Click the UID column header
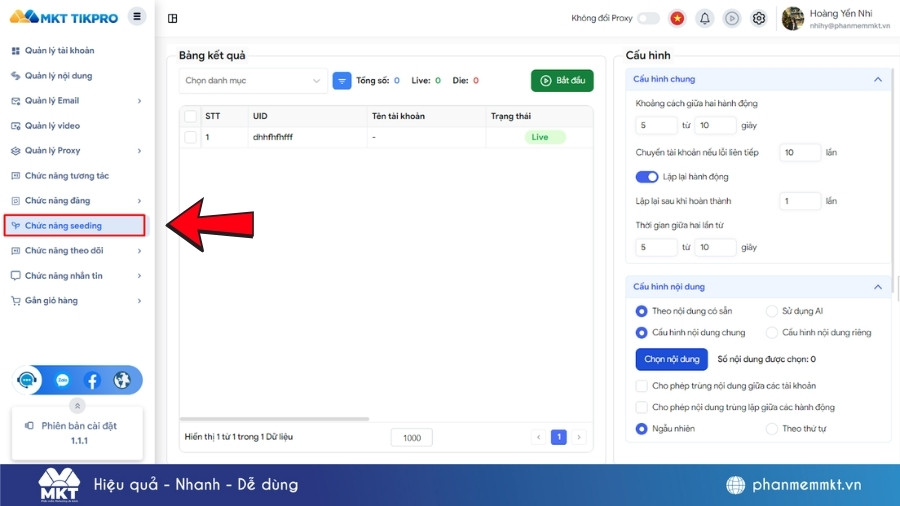This screenshot has height=506, width=900. pyautogui.click(x=307, y=116)
